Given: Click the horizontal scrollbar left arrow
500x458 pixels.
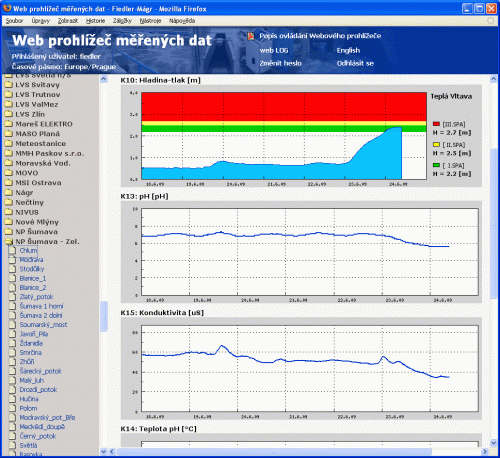Looking at the screenshot, I should pos(112,452).
